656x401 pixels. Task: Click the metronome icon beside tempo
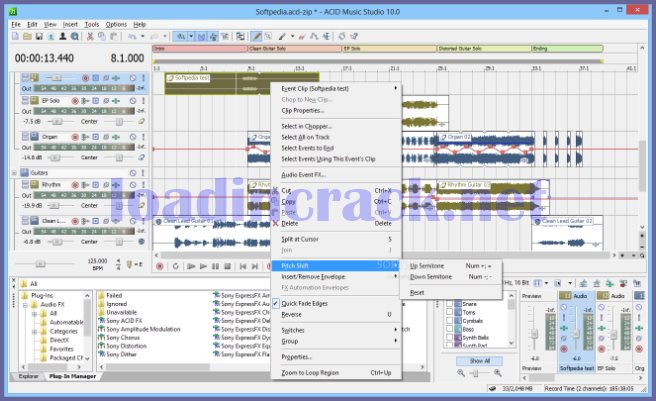click(x=129, y=264)
